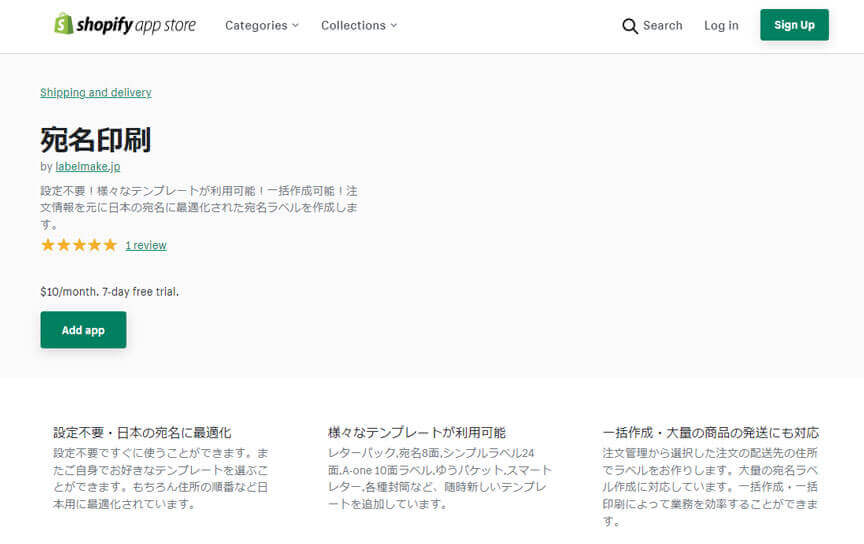Click the app title 宛名印刷
The image size is (864, 544).
point(95,139)
